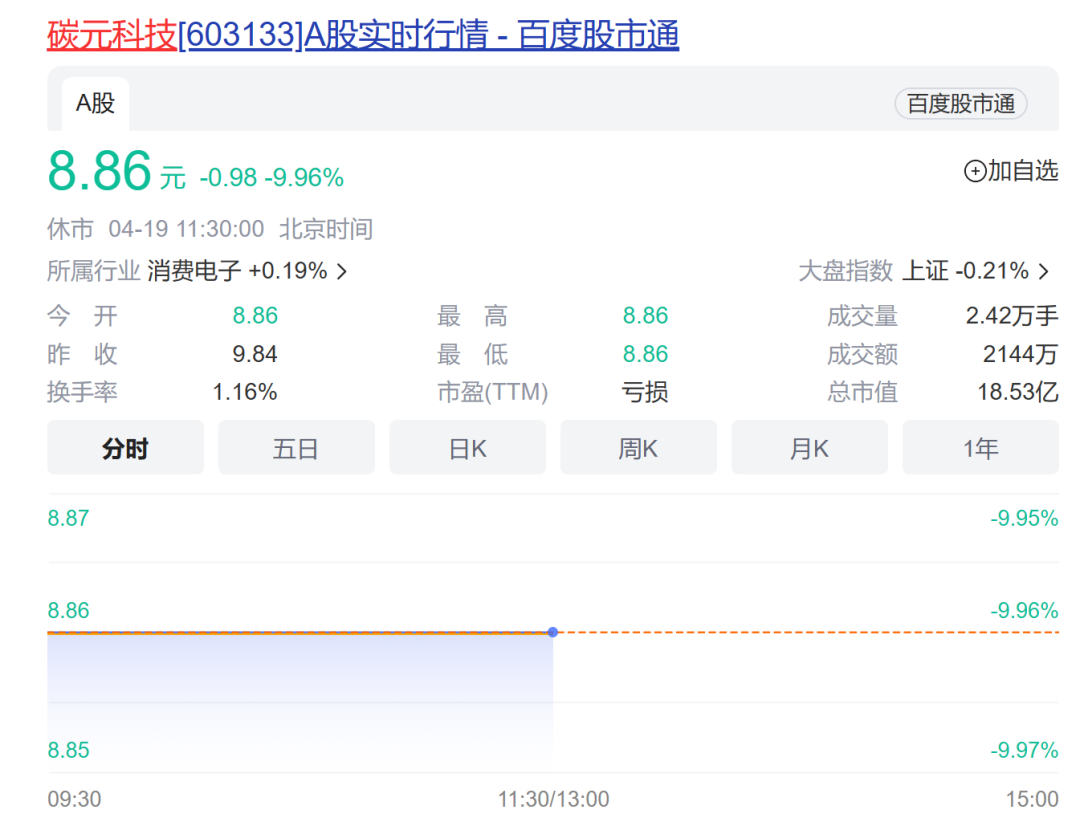1080x818 pixels.
Task: Click the -9.95% chart axis label
Action: tap(1024, 518)
